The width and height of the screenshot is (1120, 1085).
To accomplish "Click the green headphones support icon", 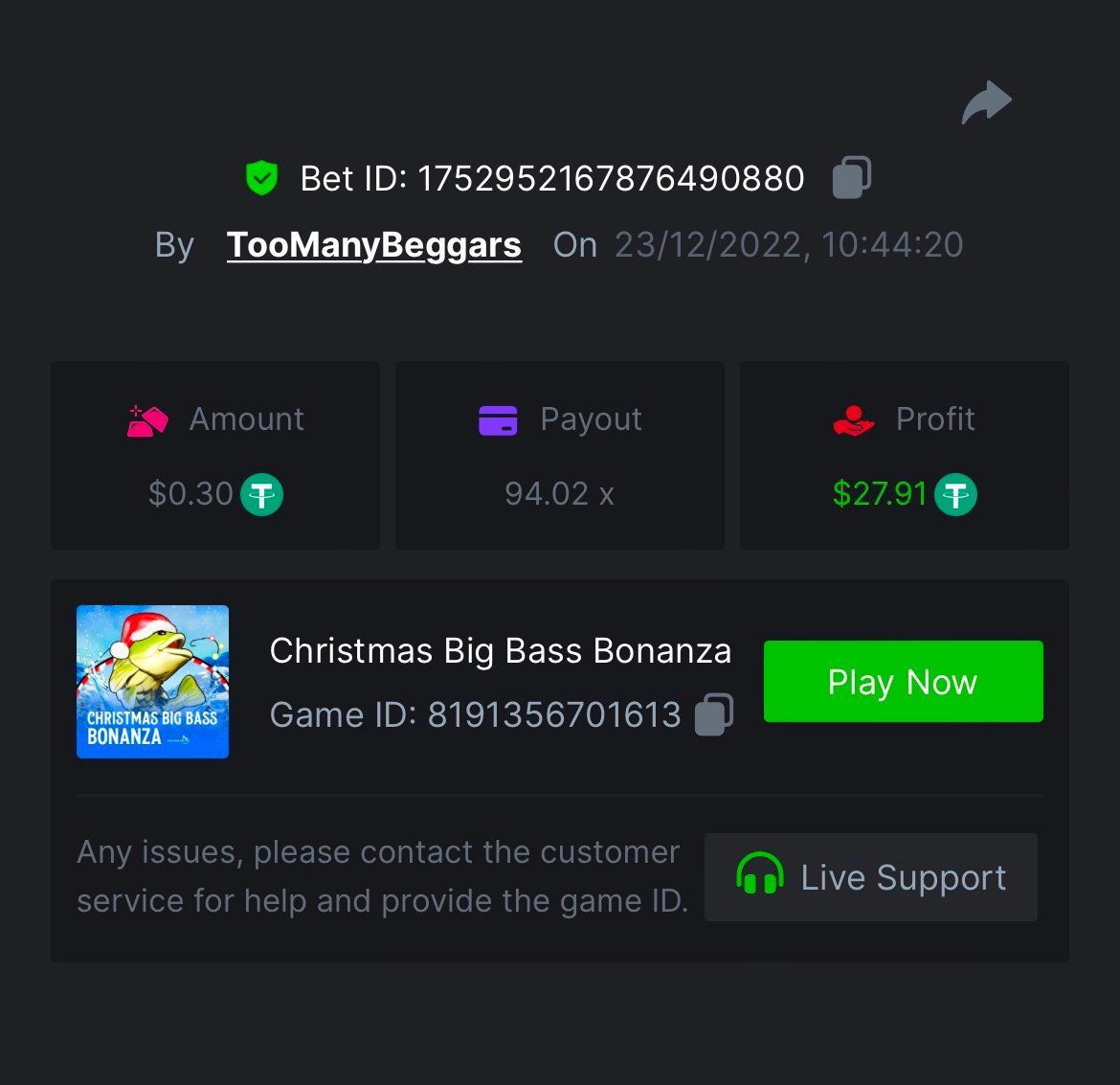I will tap(760, 875).
